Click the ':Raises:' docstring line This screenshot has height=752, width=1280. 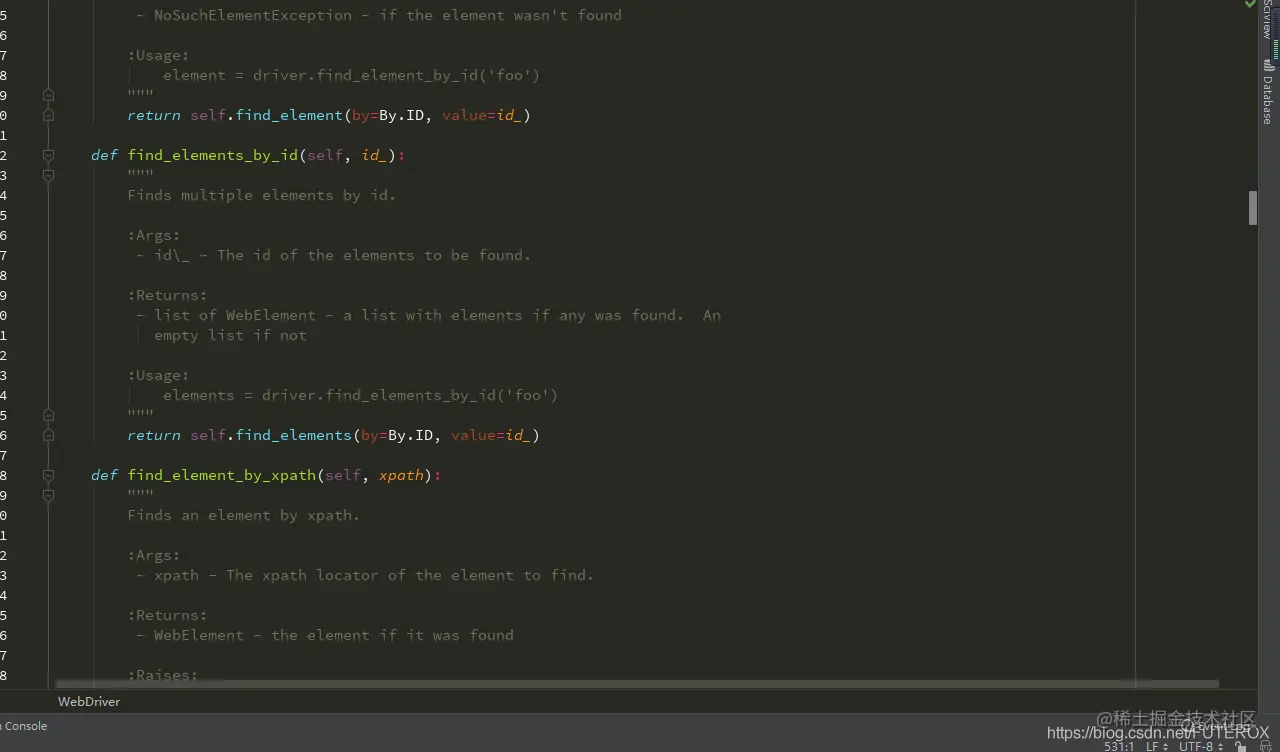163,675
